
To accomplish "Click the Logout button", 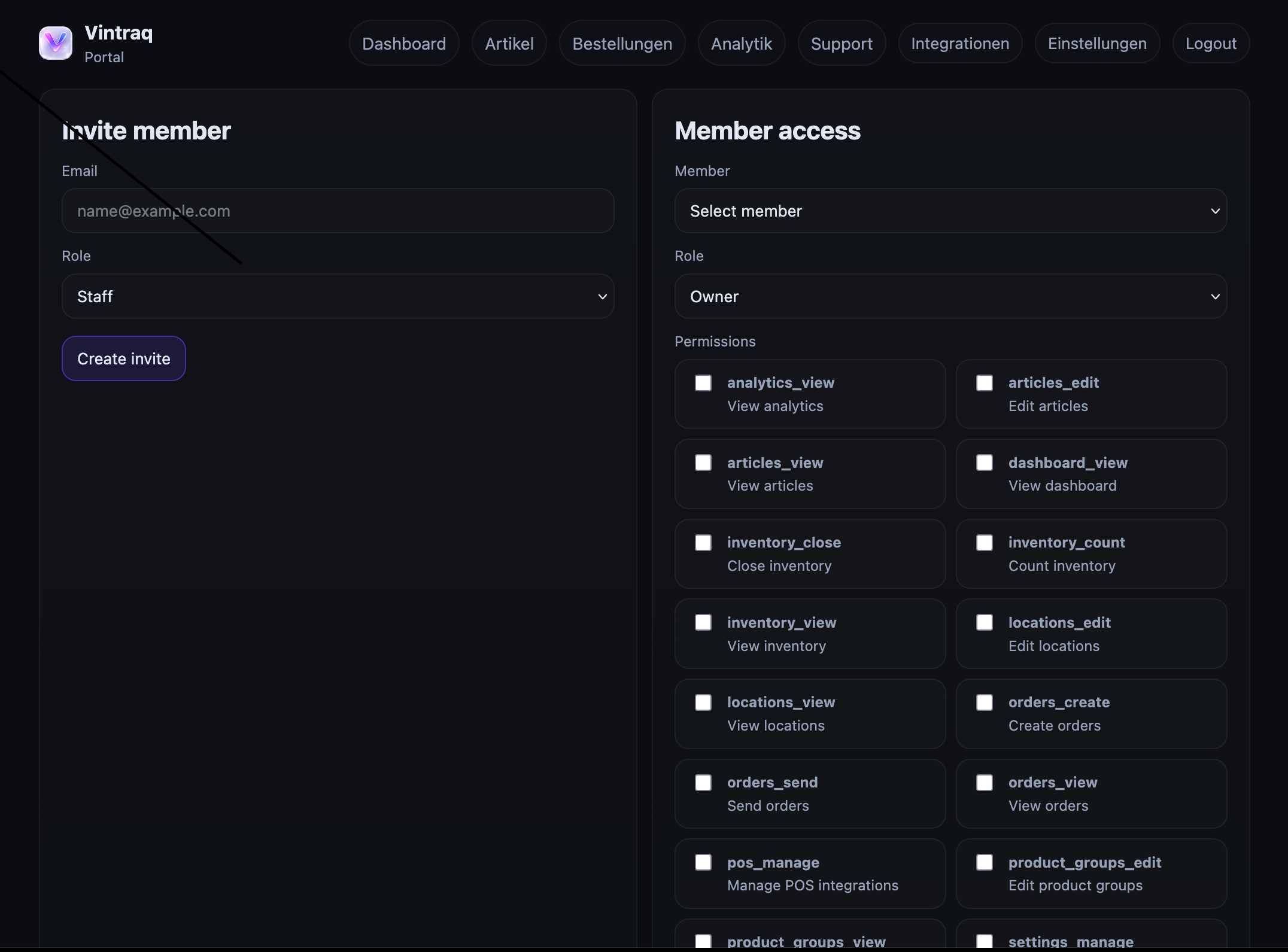I will [x=1210, y=44].
